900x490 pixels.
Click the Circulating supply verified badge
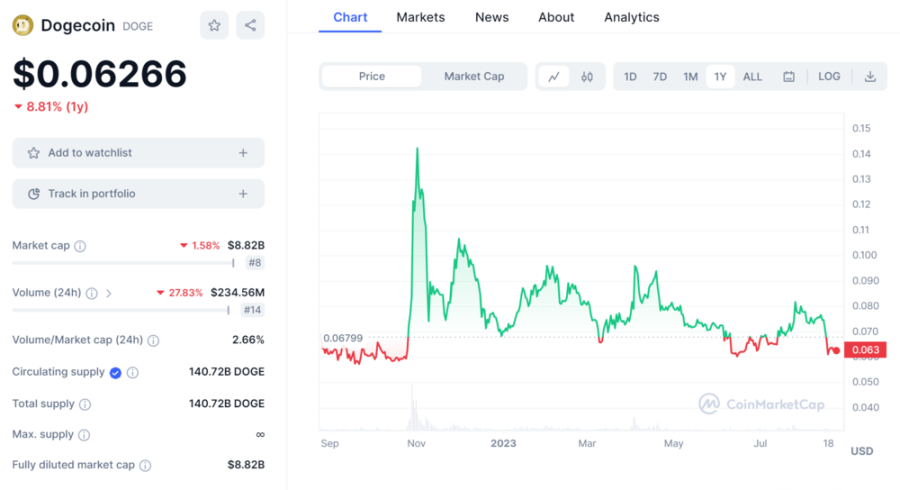115,373
